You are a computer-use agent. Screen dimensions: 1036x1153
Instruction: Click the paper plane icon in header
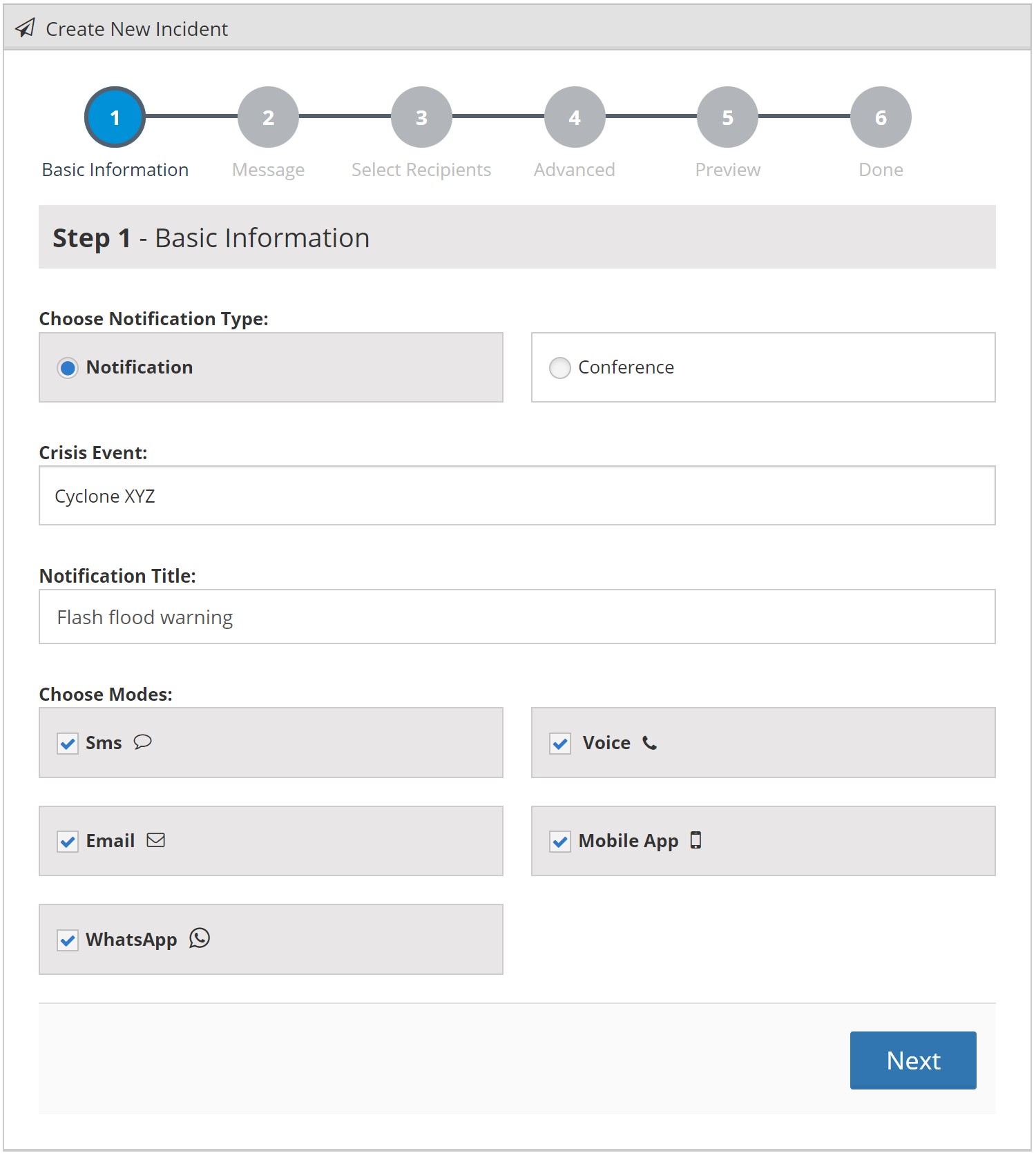(x=26, y=28)
